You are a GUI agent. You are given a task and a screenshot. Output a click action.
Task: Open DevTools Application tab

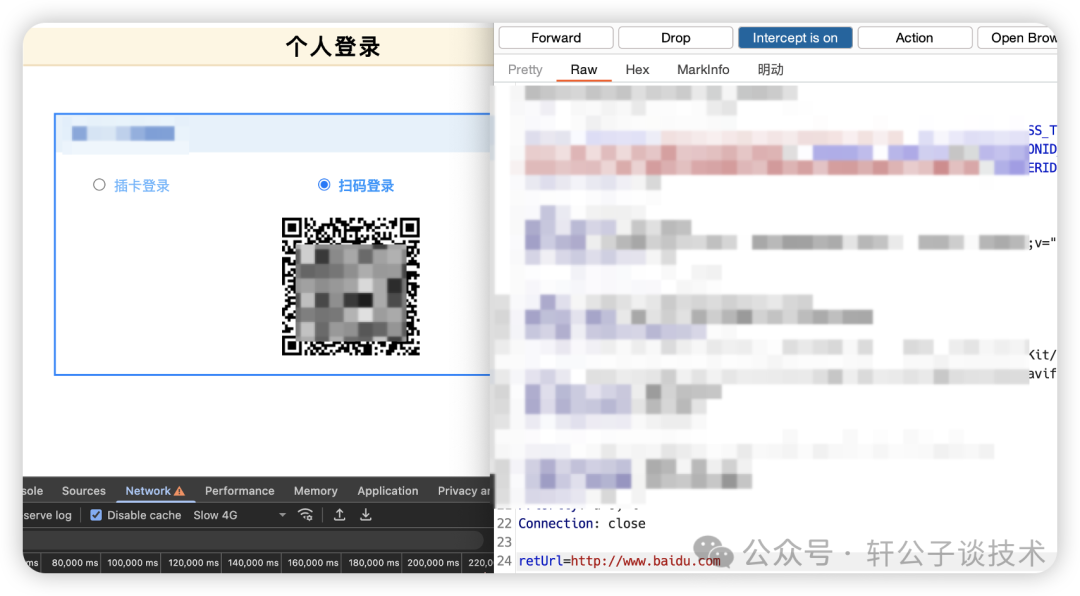click(x=388, y=491)
